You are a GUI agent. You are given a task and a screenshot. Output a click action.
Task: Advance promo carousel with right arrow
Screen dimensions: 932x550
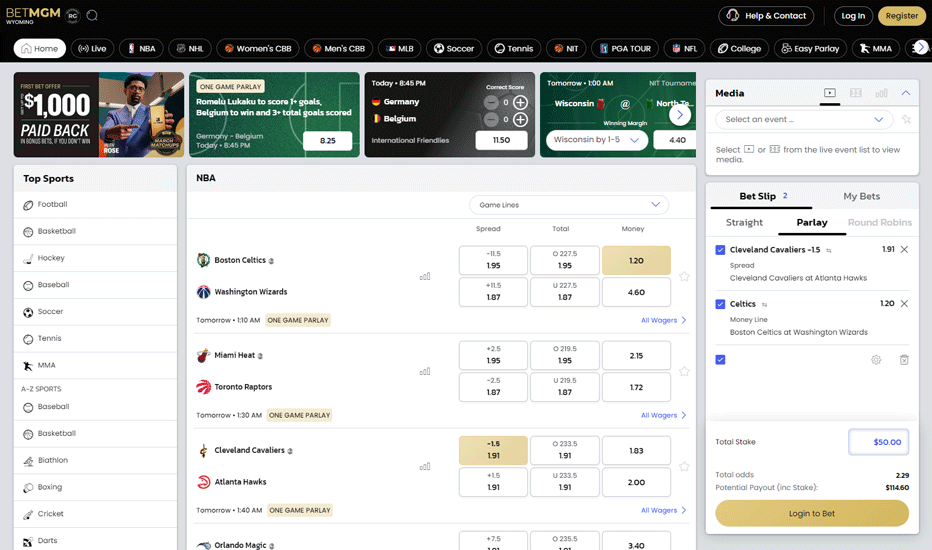tap(680, 115)
